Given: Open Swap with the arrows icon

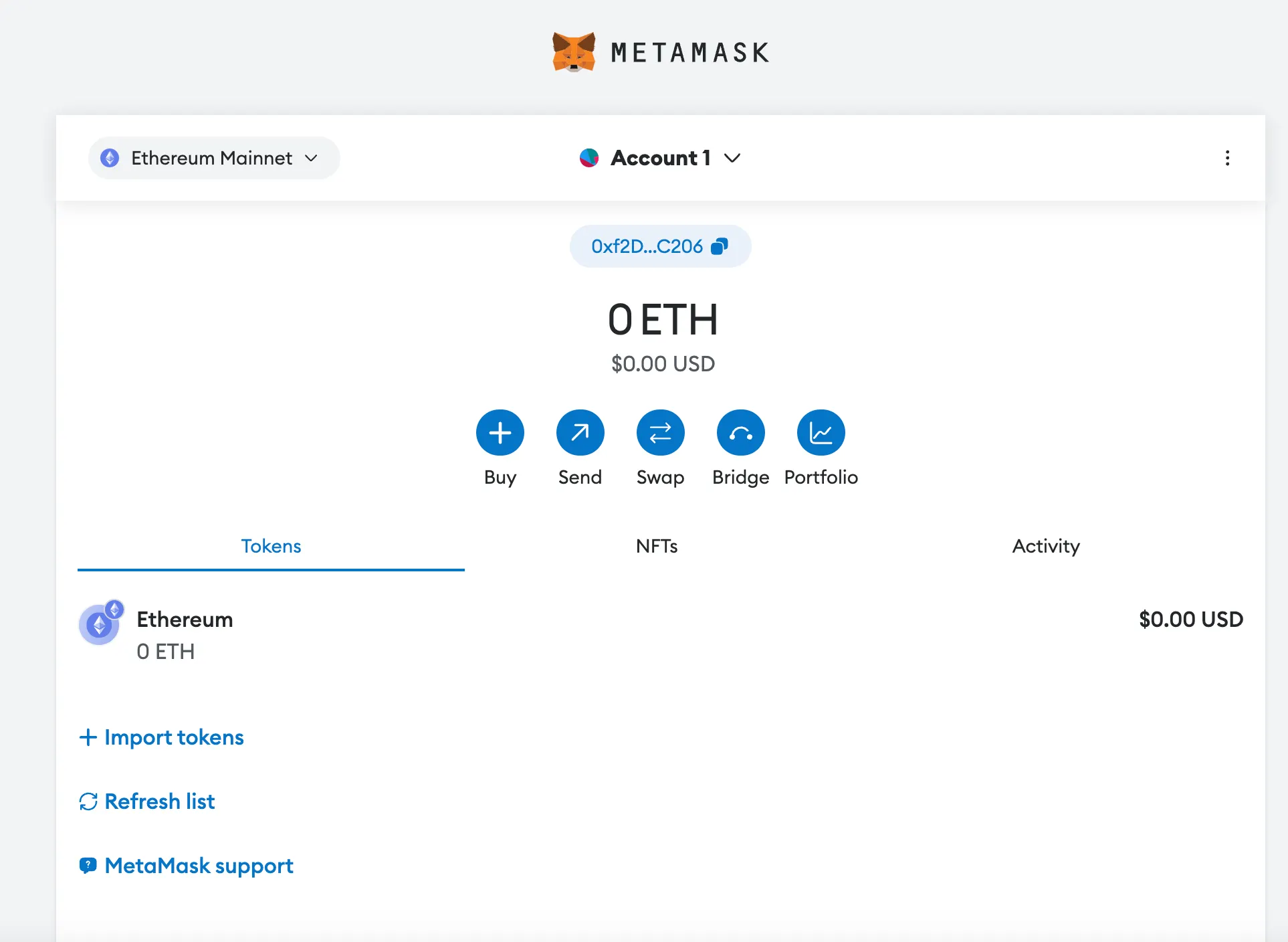Looking at the screenshot, I should 660,433.
